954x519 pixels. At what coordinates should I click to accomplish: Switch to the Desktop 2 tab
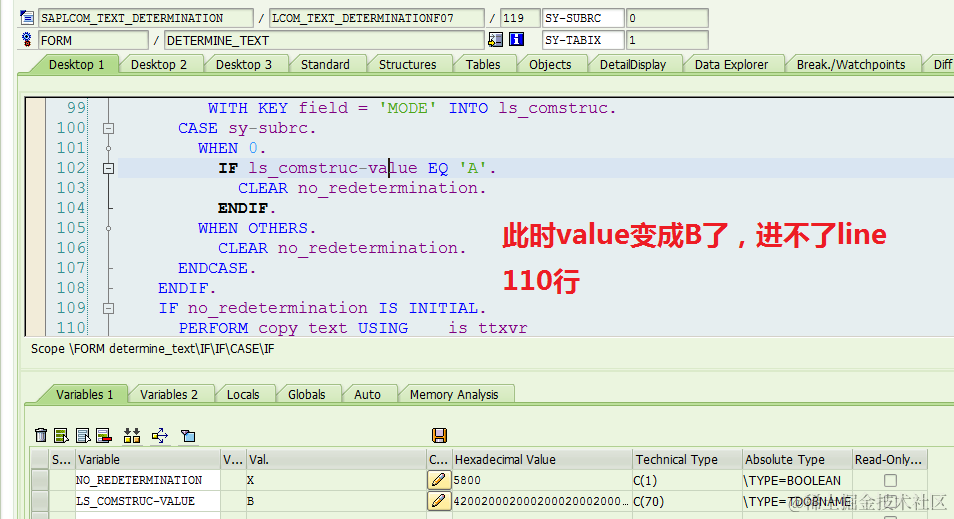159,64
